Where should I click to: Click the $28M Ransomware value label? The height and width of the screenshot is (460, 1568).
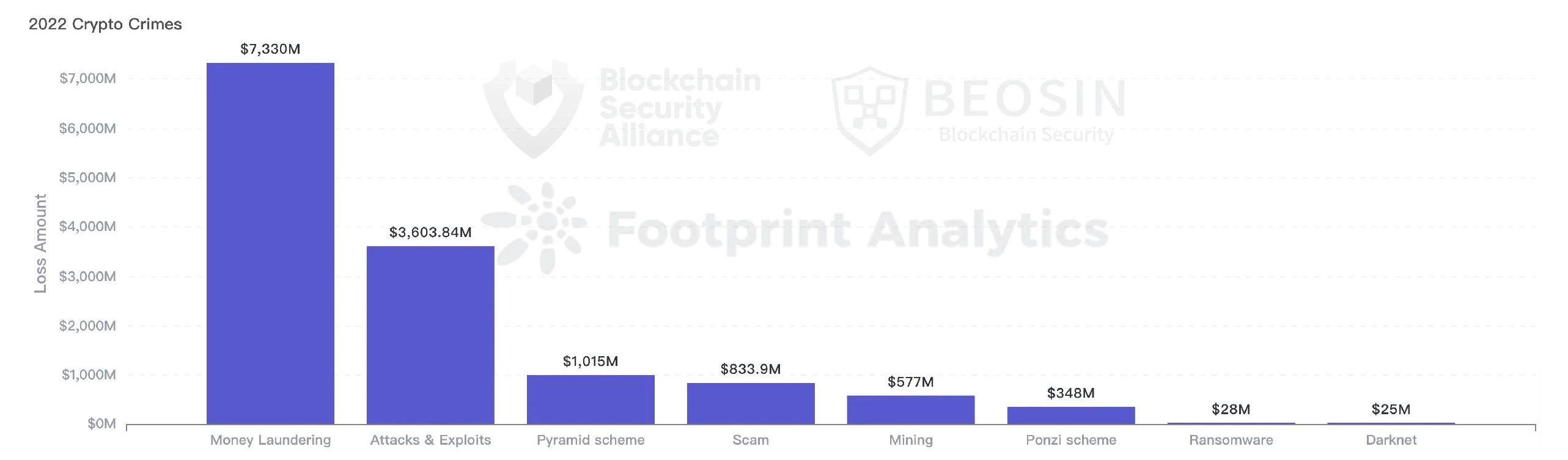click(x=1231, y=409)
